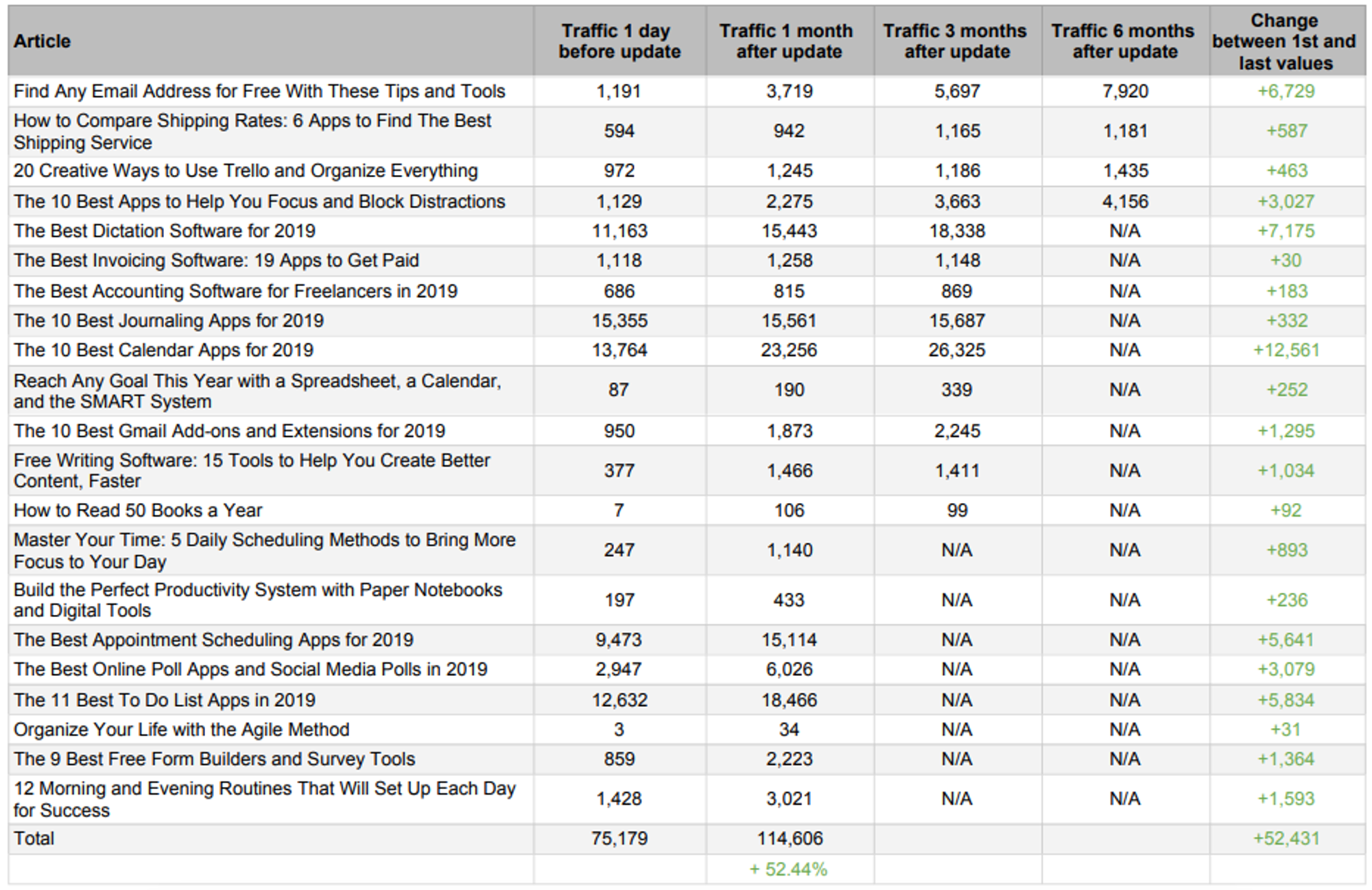Image resolution: width=1372 pixels, height=890 pixels.
Task: Click The 10 Best Calendar Apps for 2019
Action: point(163,351)
